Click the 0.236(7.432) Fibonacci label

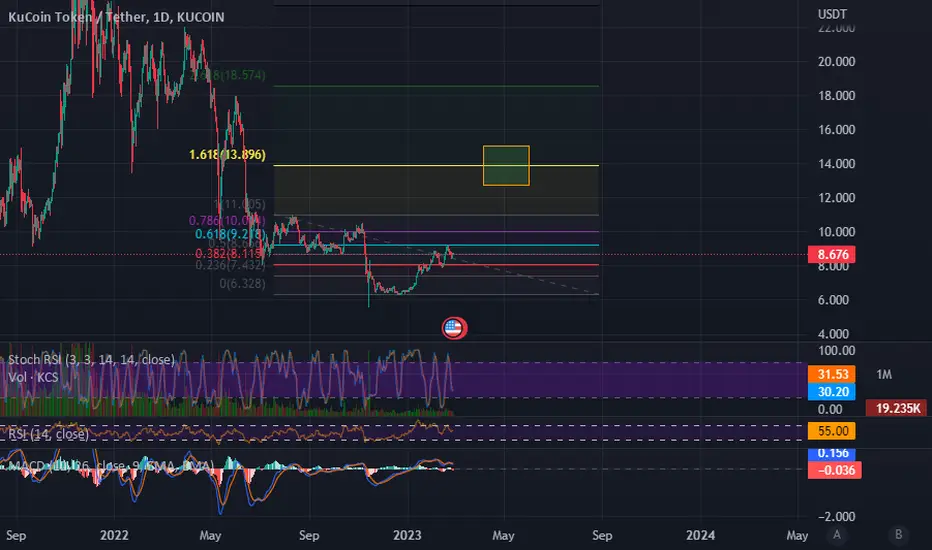coord(231,265)
